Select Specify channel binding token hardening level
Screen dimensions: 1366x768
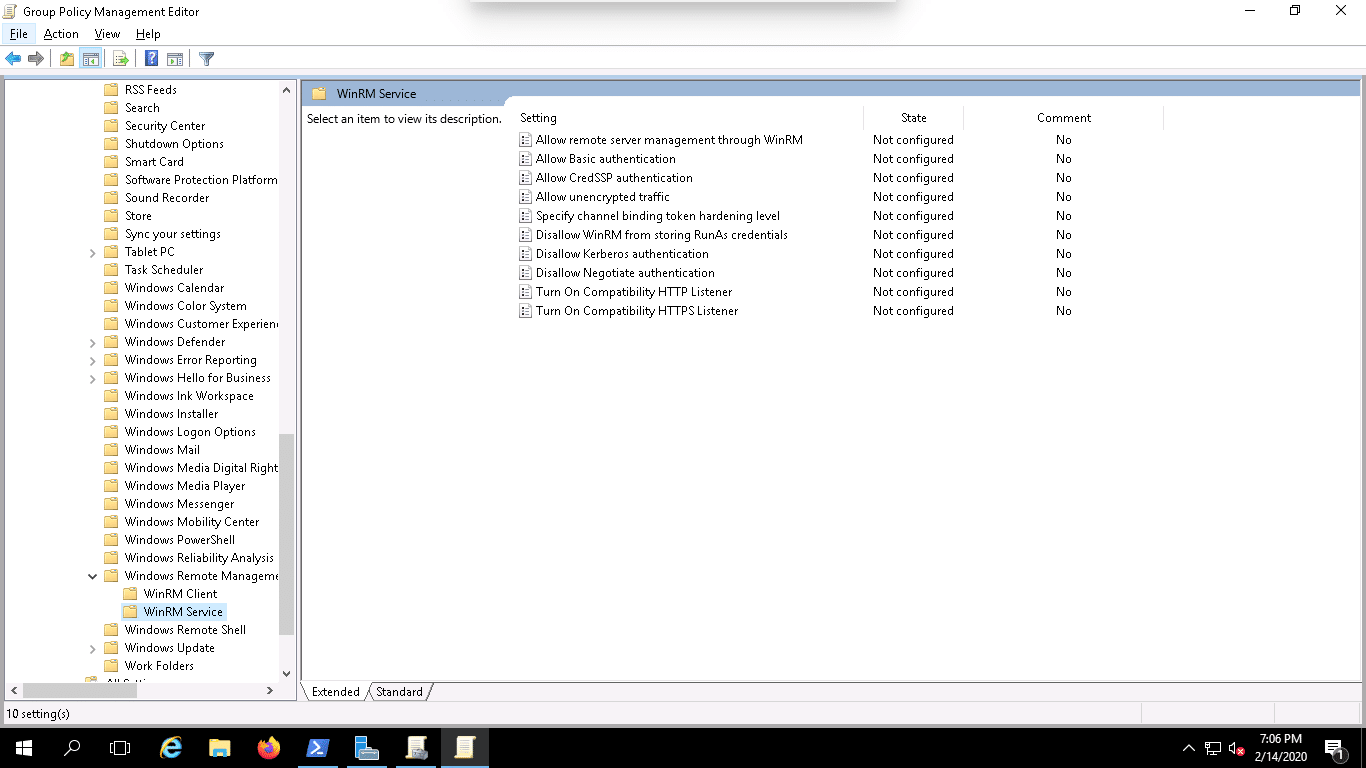[658, 216]
